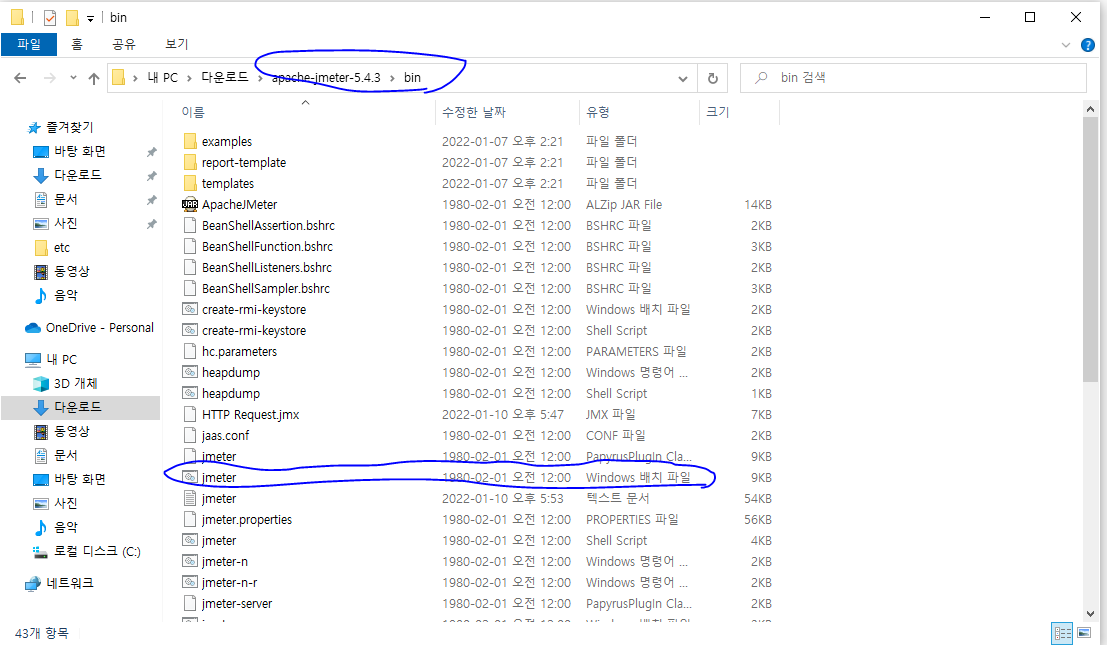
Task: Click the Back navigation arrow
Action: 20,78
